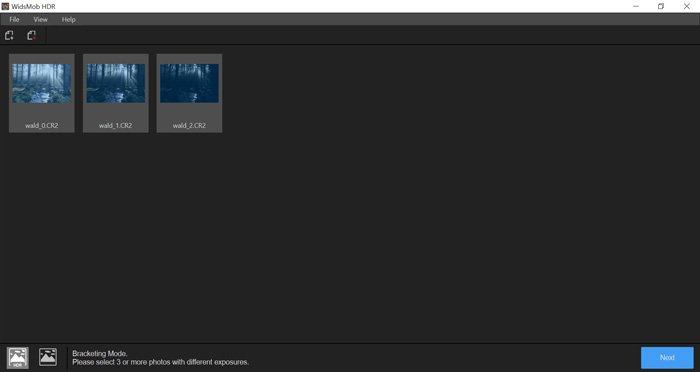Click the WidsMob HDR app icon
Screen dimensions: 700x372
5,6
